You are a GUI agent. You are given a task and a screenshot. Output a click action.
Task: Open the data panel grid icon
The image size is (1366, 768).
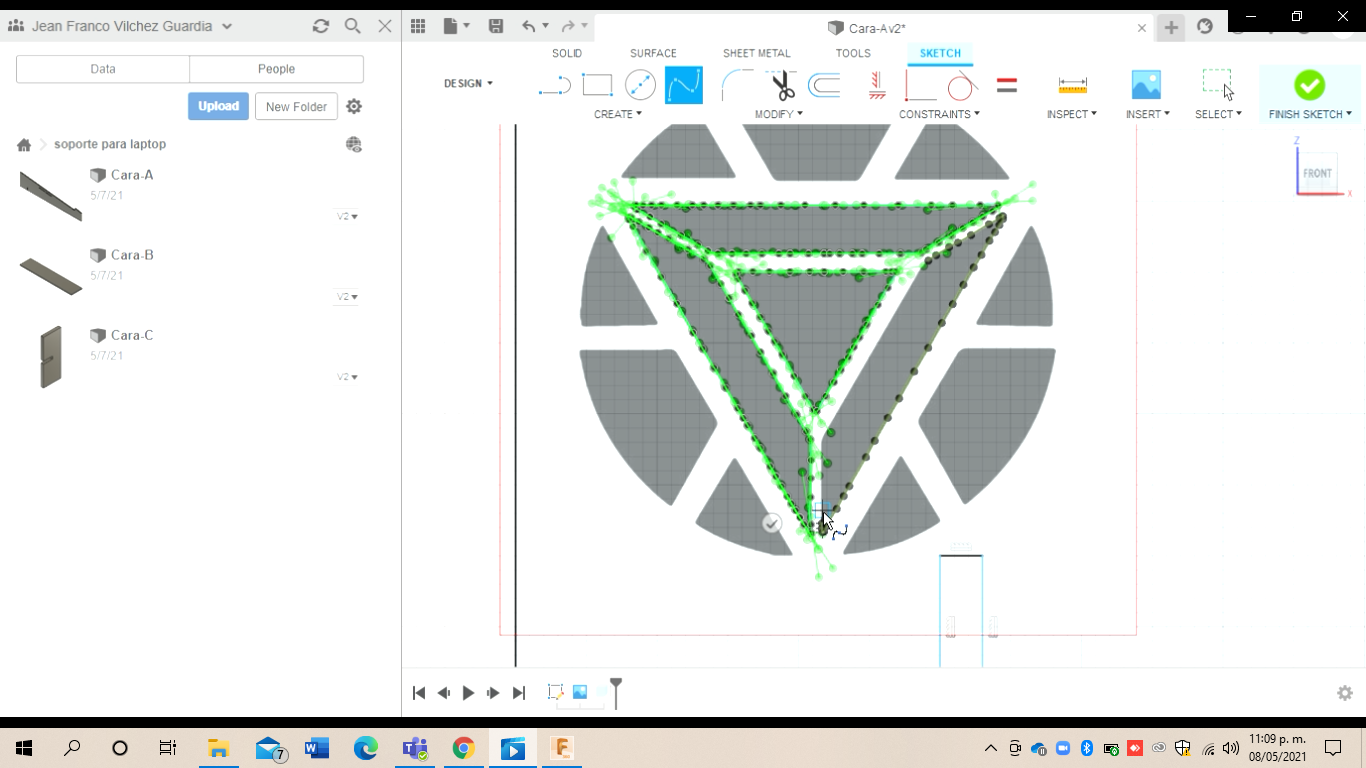pyautogui.click(x=418, y=27)
